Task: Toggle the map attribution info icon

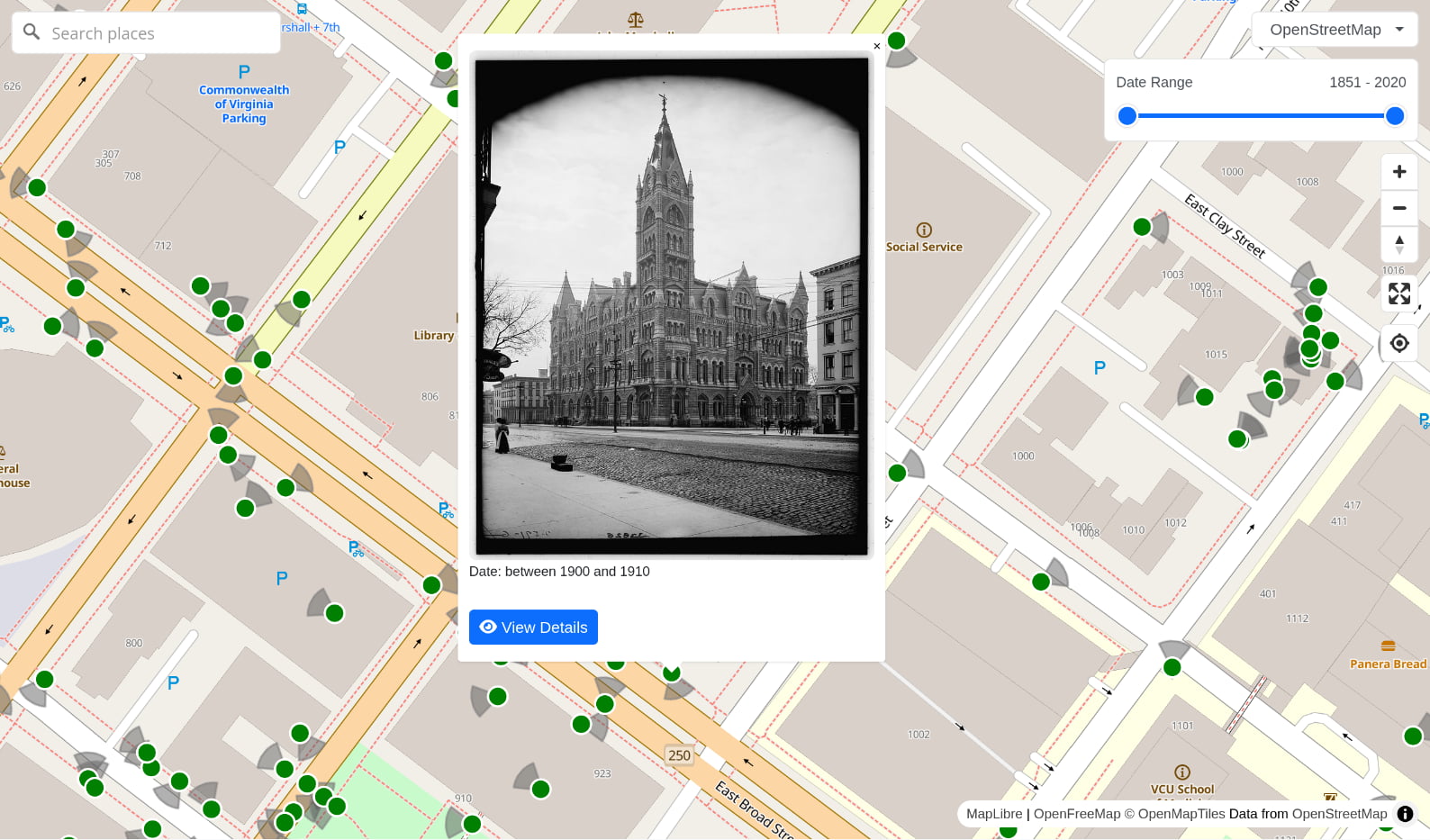Action: (1405, 814)
